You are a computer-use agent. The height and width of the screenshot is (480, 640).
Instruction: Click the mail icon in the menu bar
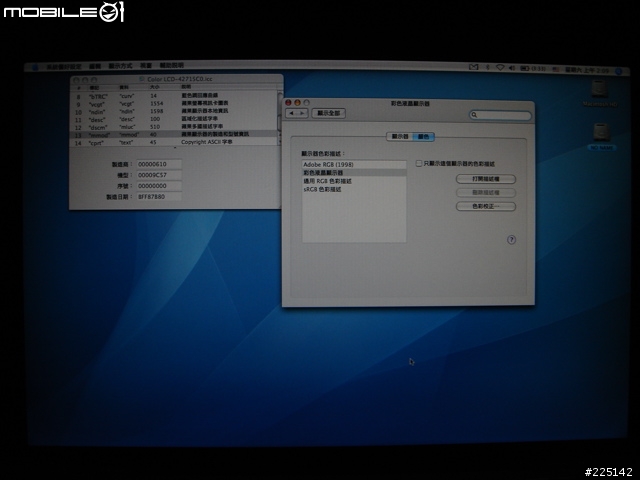click(x=473, y=67)
